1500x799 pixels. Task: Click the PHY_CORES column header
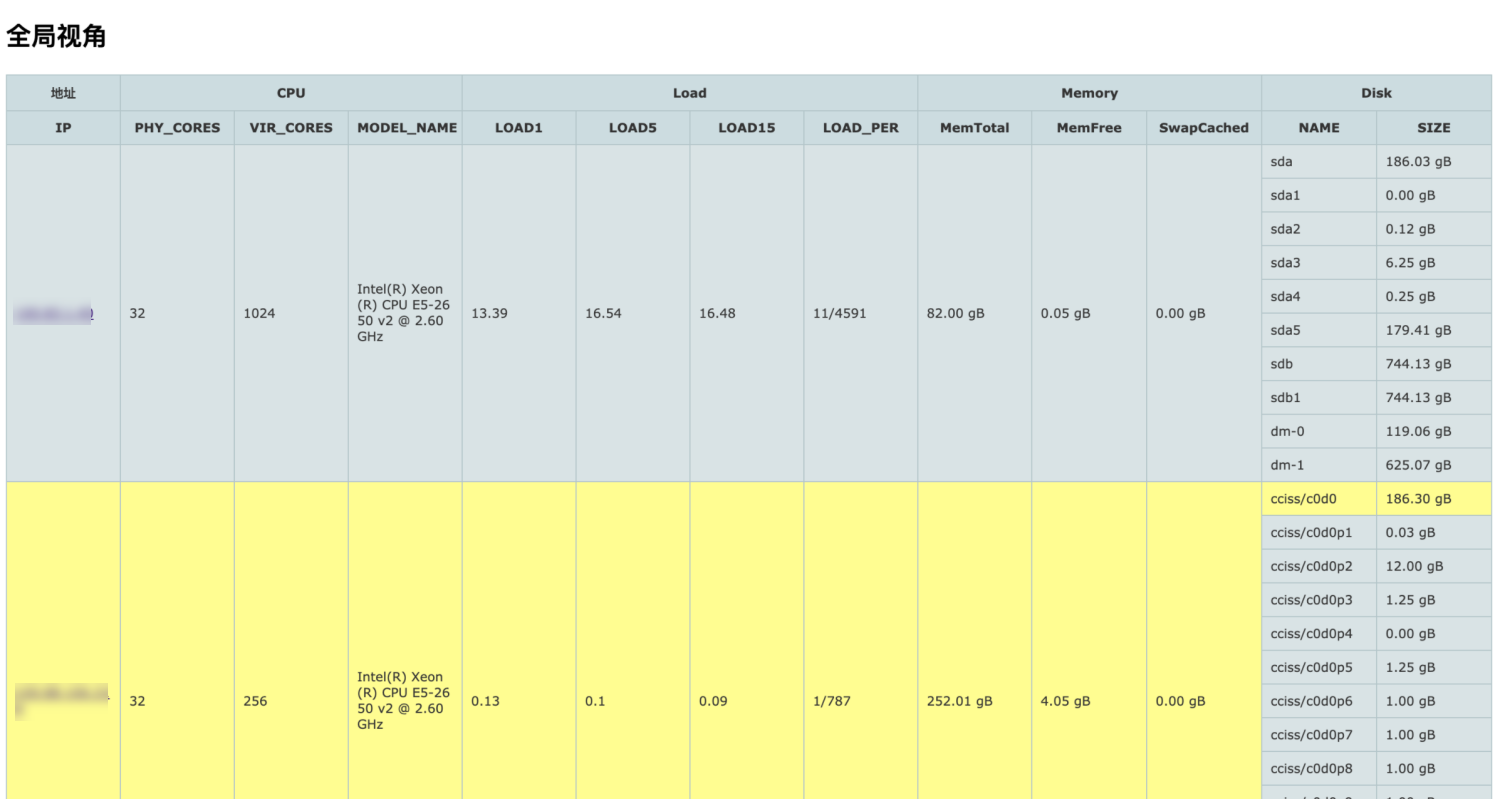coord(177,128)
